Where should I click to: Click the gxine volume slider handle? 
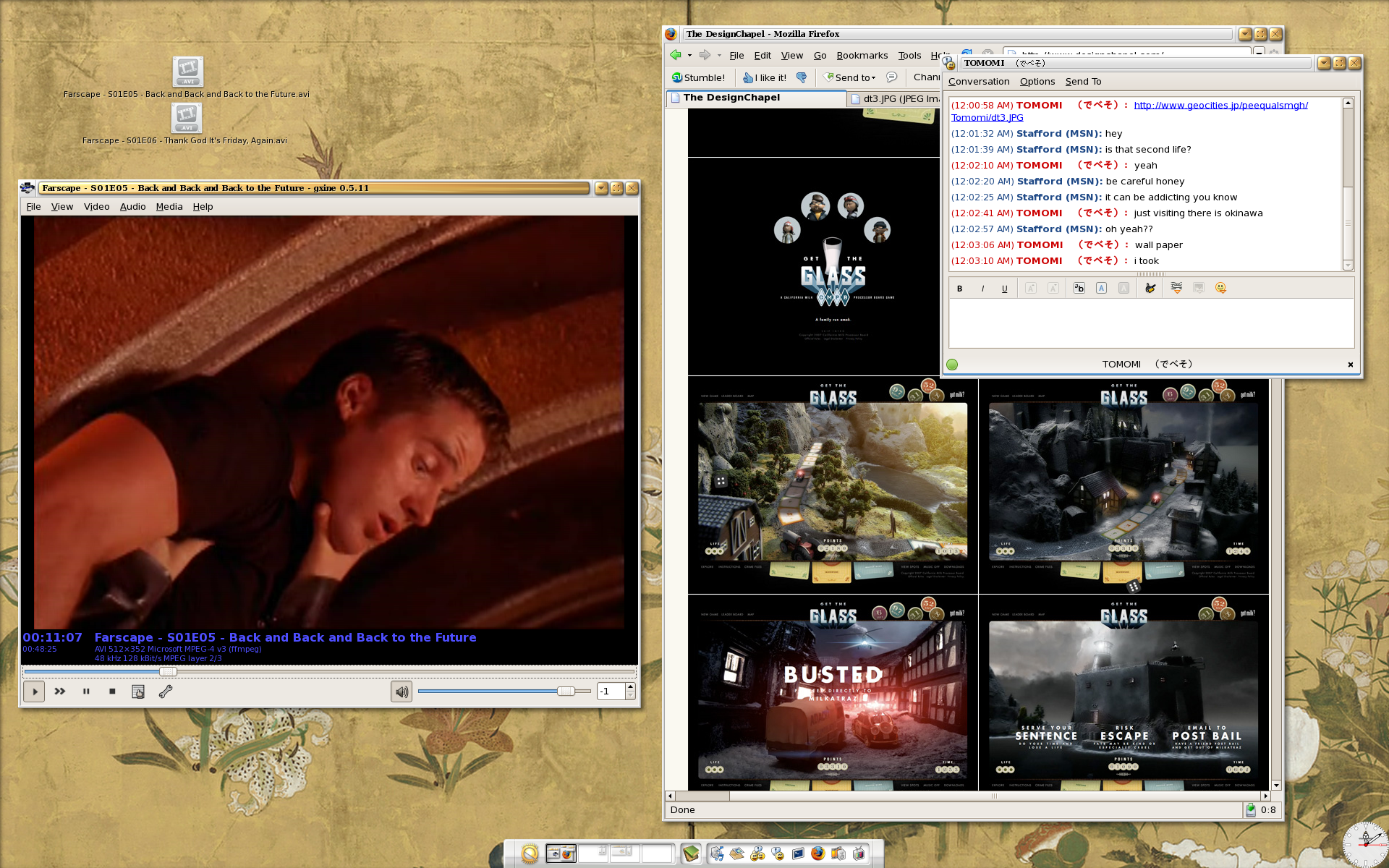(x=566, y=692)
